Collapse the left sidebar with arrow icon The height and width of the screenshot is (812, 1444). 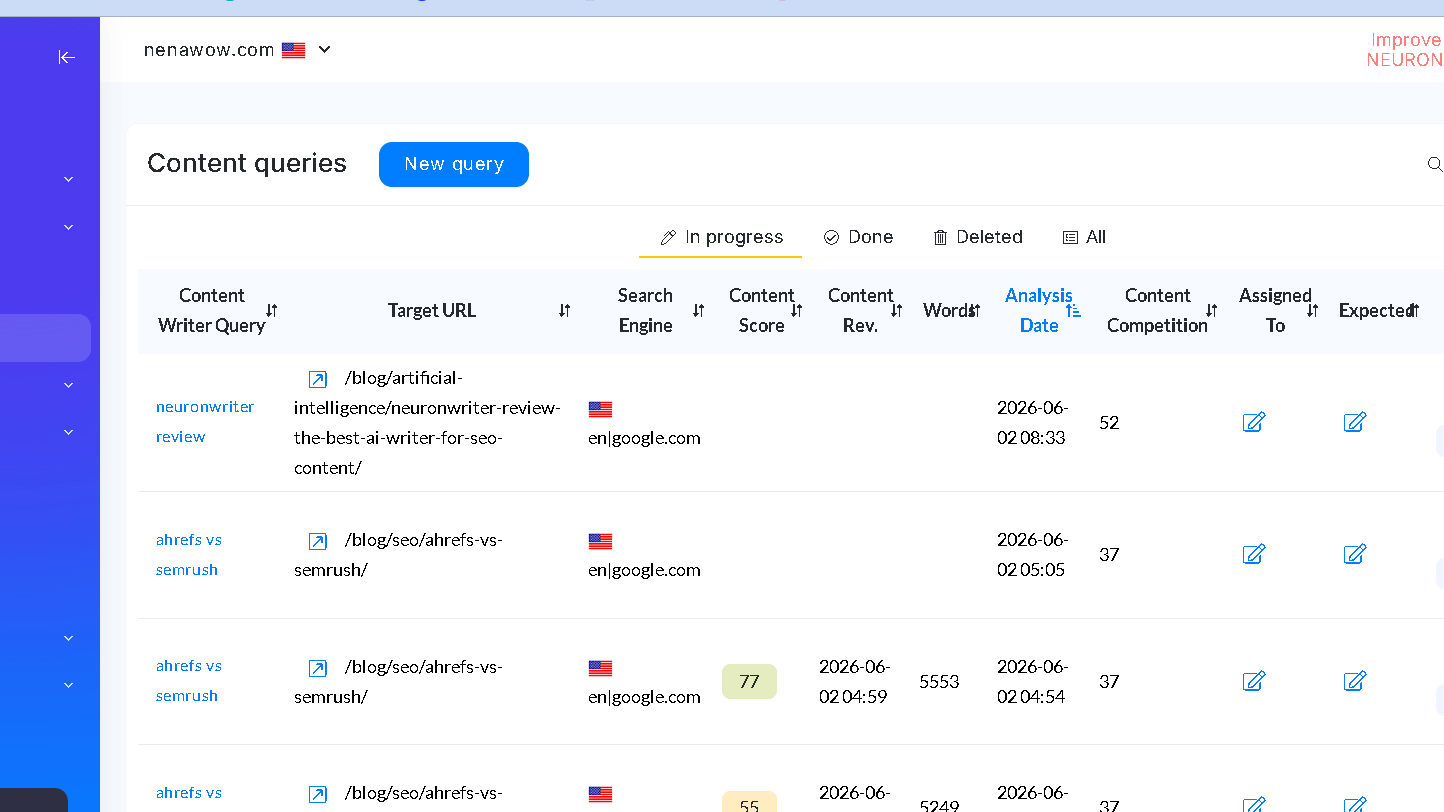[x=67, y=57]
